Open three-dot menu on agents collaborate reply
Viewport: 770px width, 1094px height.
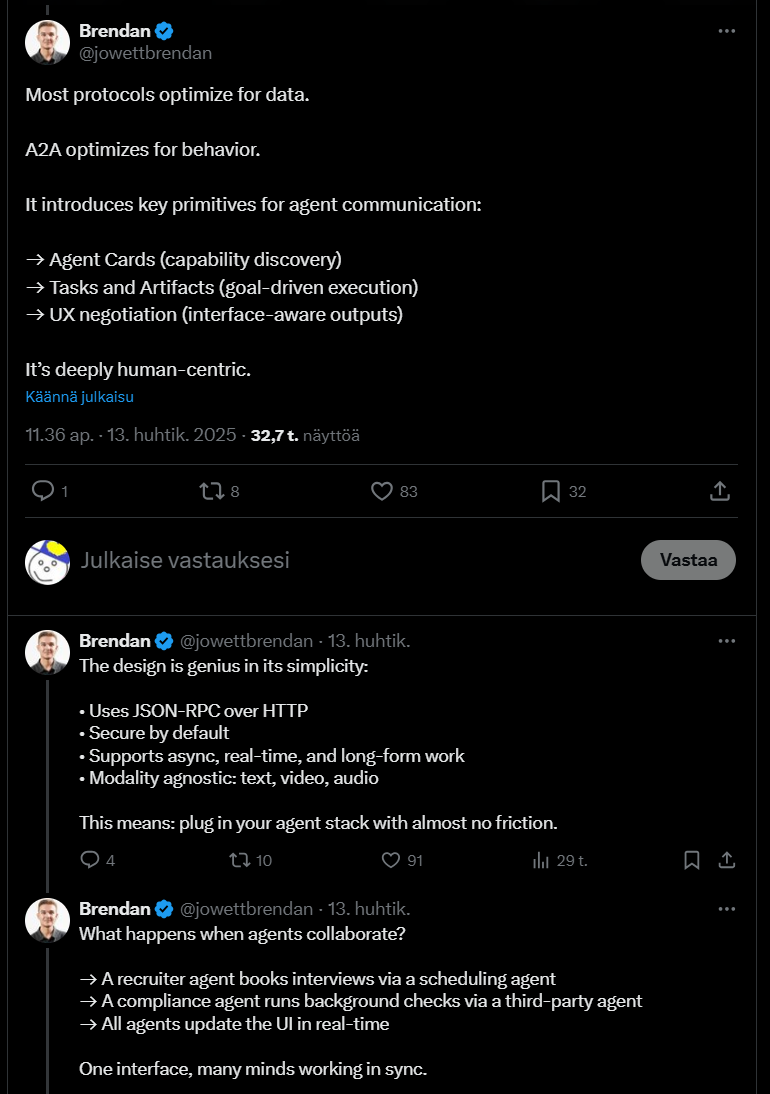[x=727, y=909]
